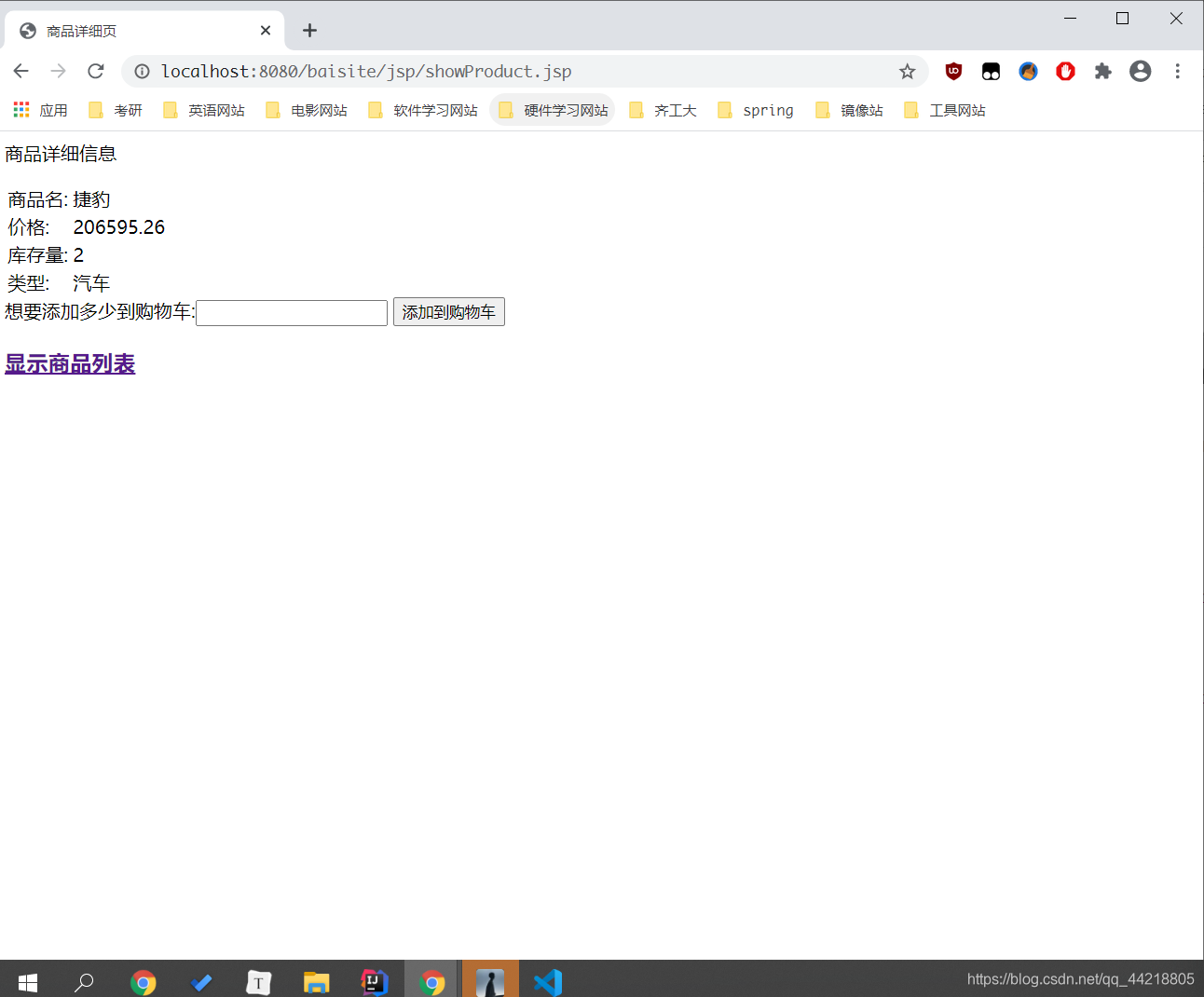
Task: Go back with the browser back arrow
Action: tap(21, 71)
